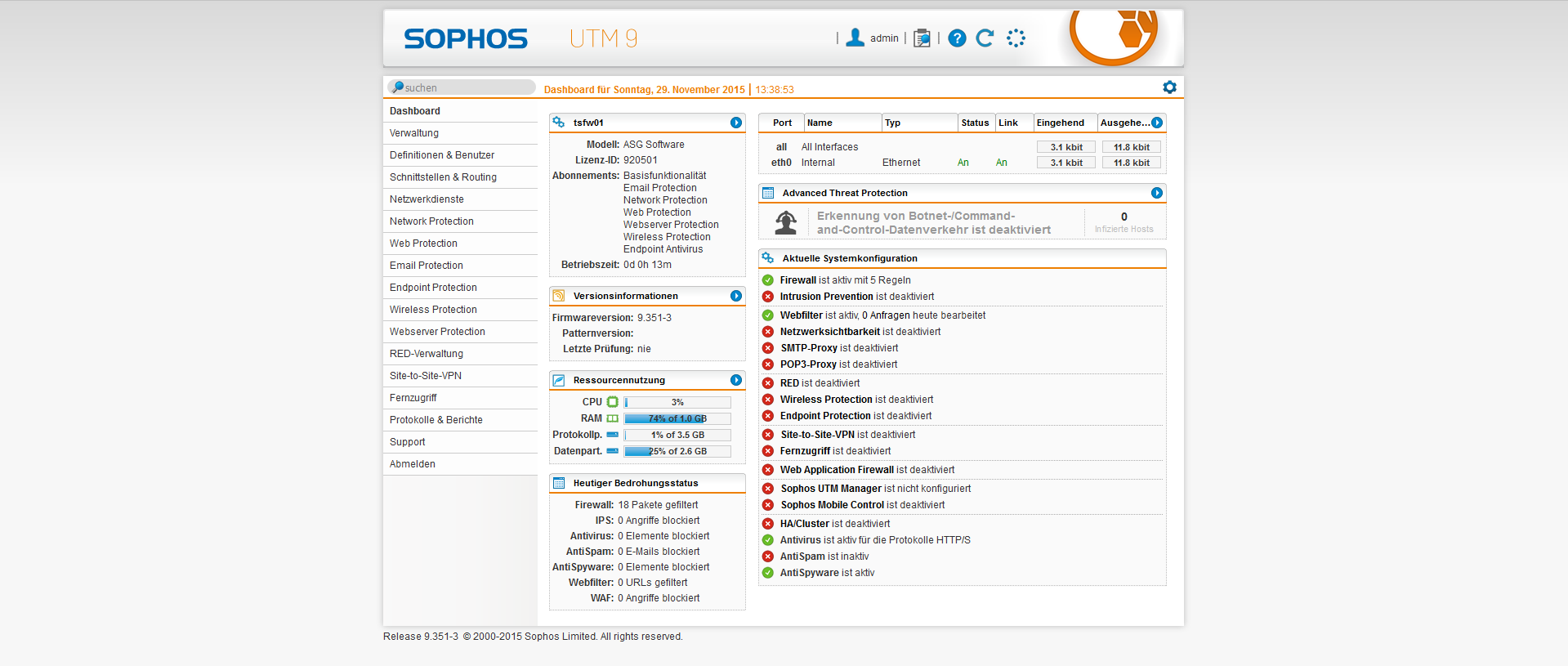1568x666 pixels.
Task: Open Verwaltung menu
Action: (x=460, y=133)
